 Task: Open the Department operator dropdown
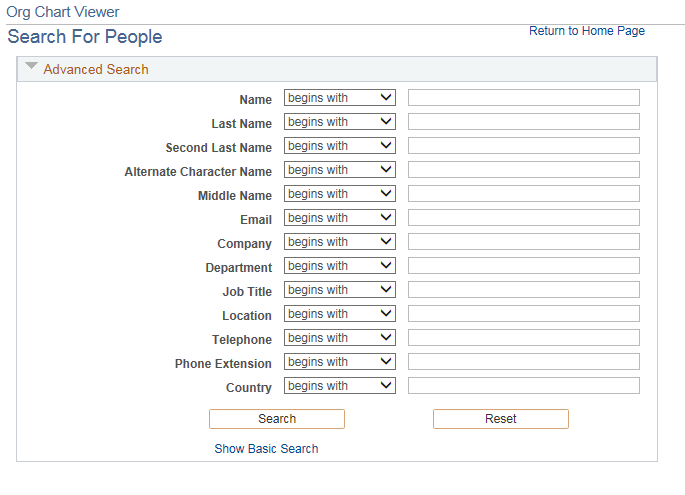point(340,266)
